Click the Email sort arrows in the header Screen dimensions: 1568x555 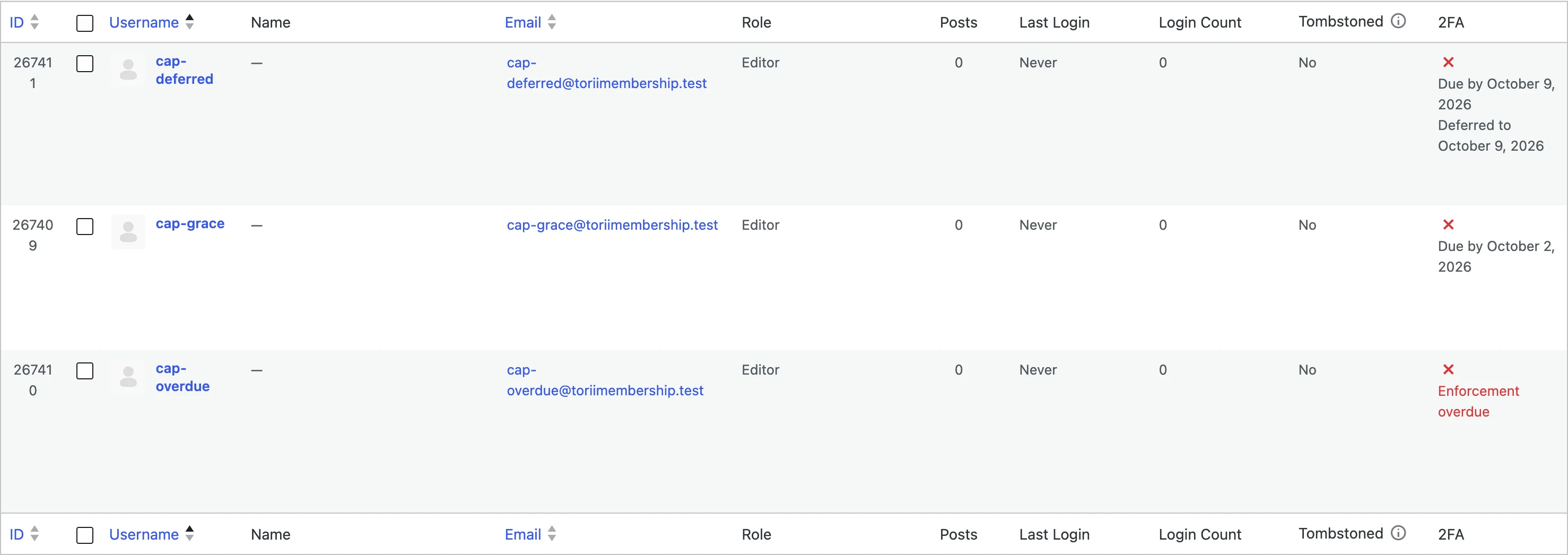point(552,22)
